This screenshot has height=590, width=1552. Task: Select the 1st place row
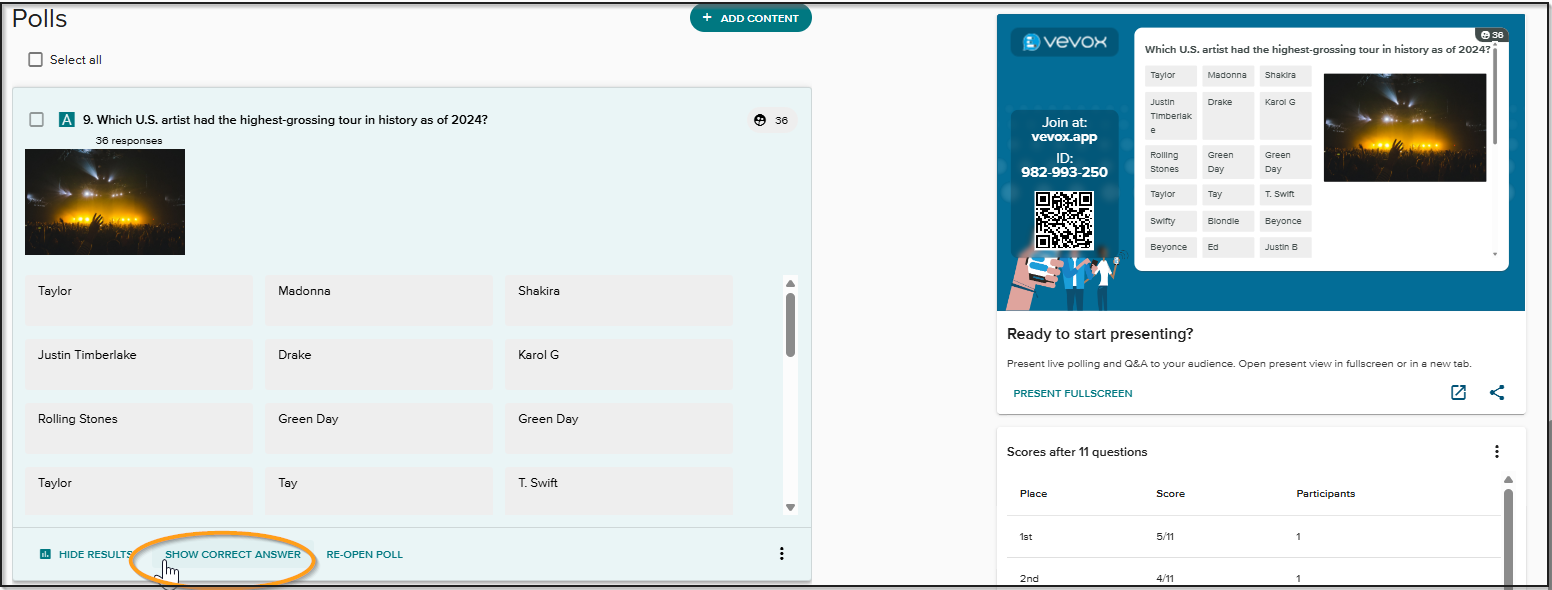pos(1254,537)
